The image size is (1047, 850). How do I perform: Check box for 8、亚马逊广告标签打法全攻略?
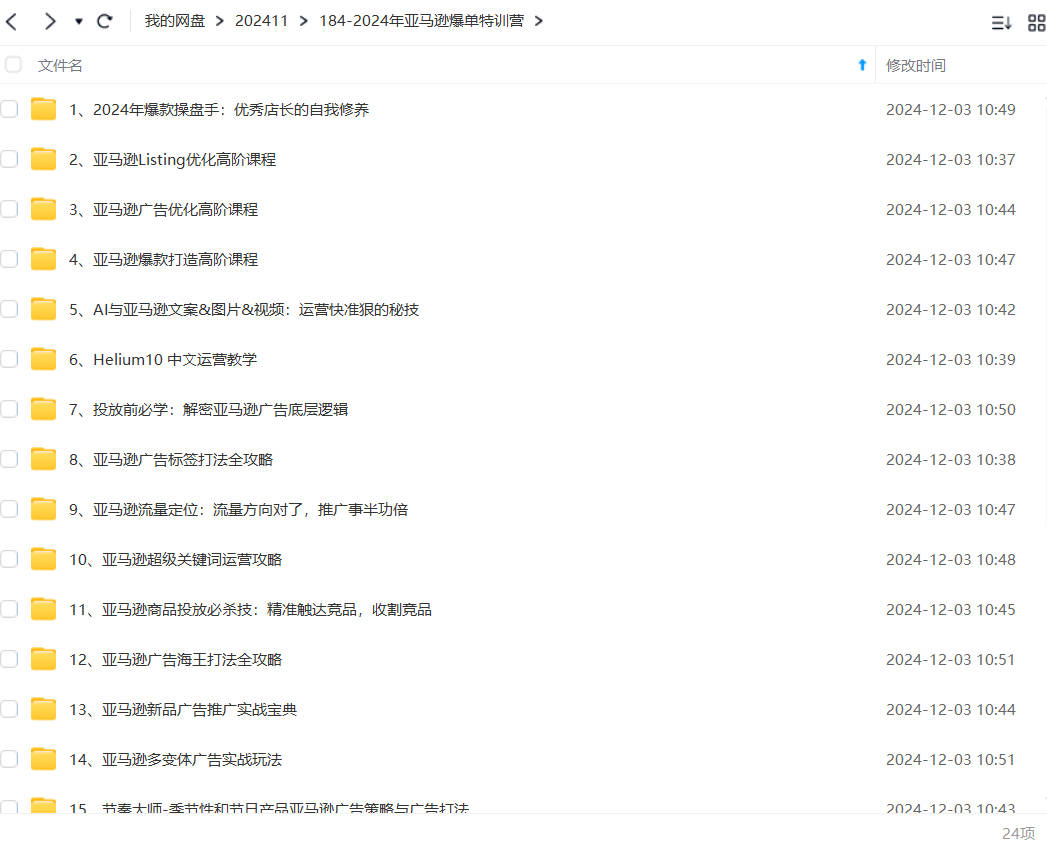click(9, 459)
